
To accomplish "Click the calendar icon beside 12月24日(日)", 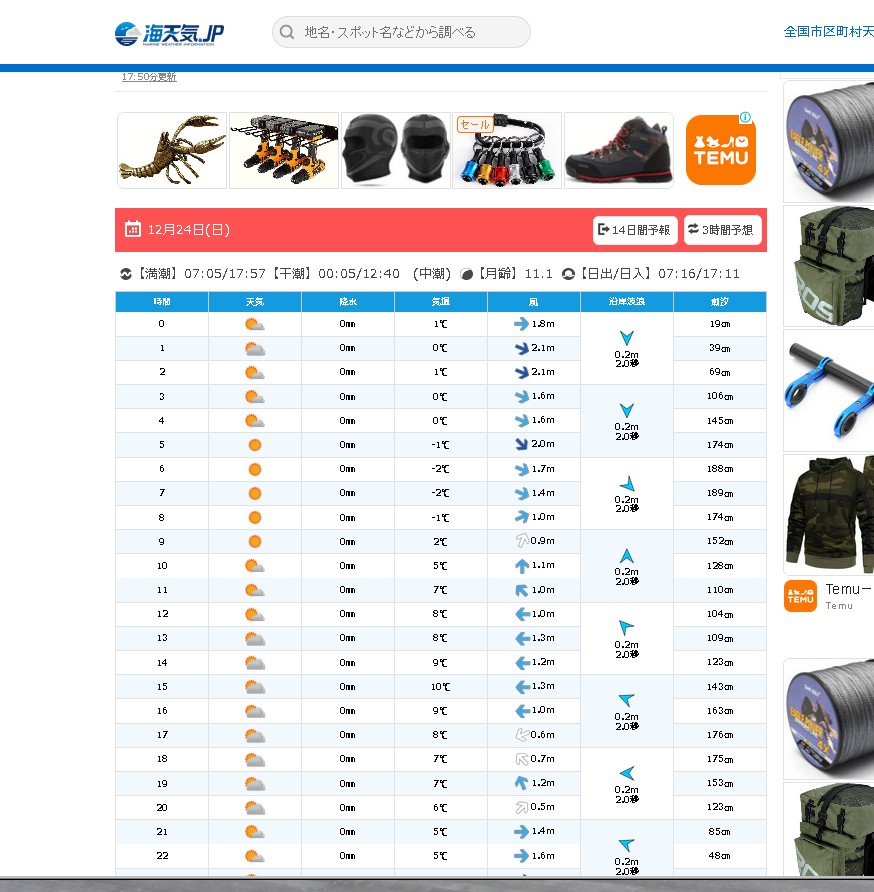I will [132, 230].
